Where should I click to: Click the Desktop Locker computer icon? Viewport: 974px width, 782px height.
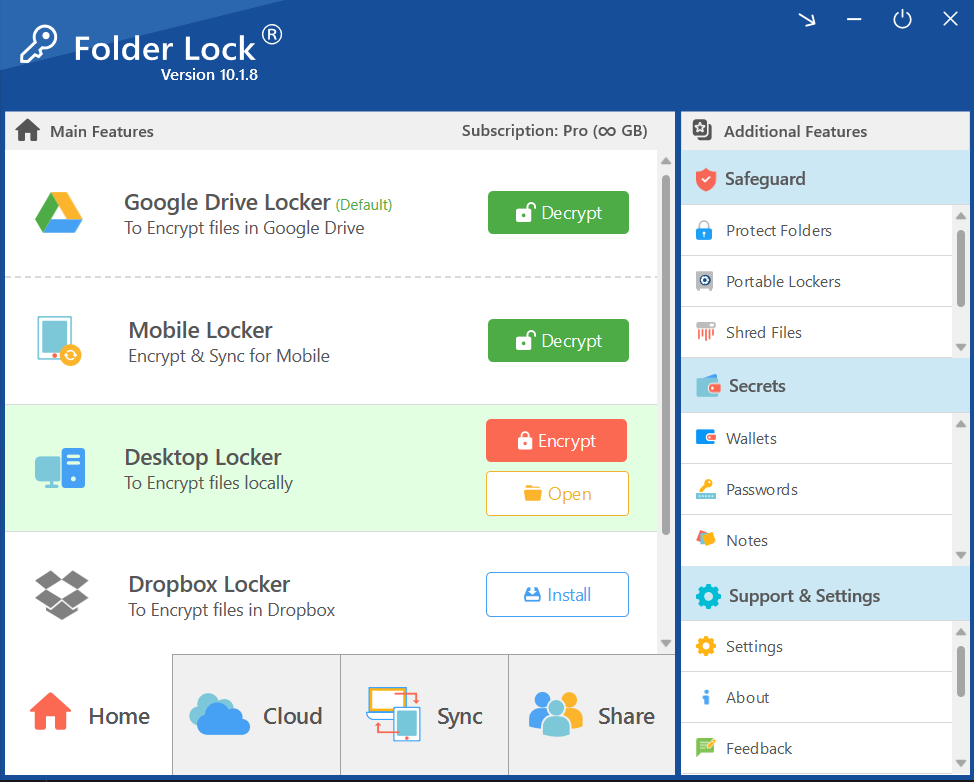tap(60, 468)
